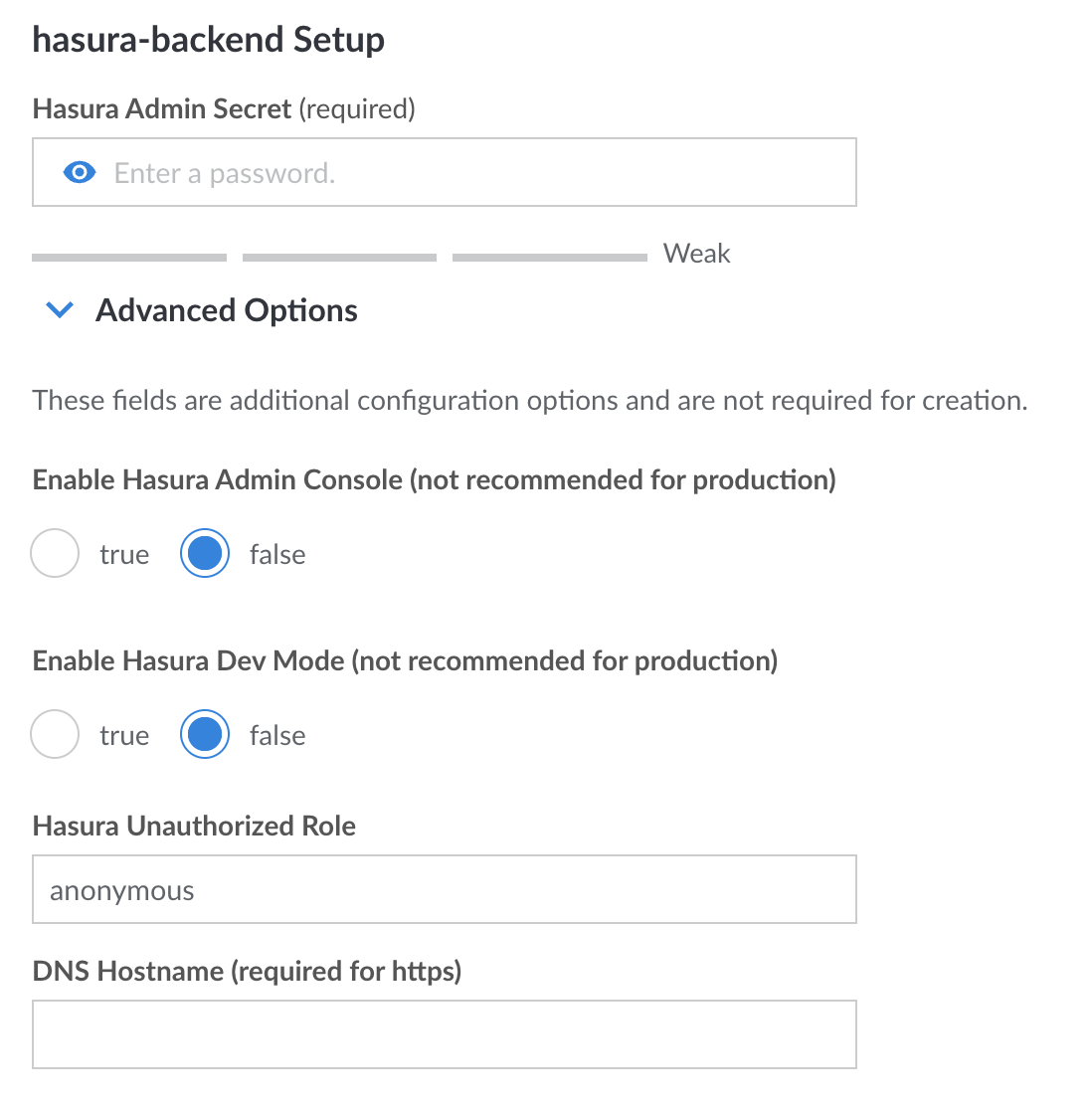Click the Hasura Admin Secret password field
Image resolution: width=1092 pixels, height=1110 pixels.
tap(445, 172)
